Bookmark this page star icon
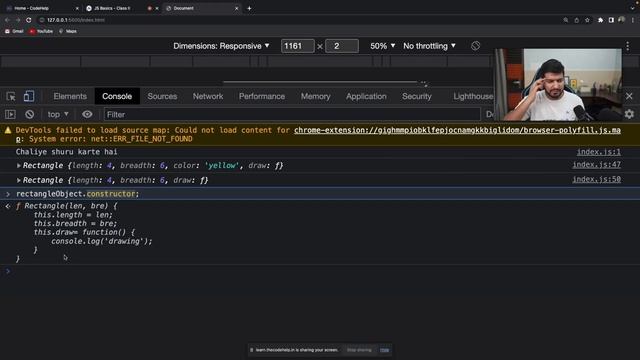 pyautogui.click(x=587, y=20)
